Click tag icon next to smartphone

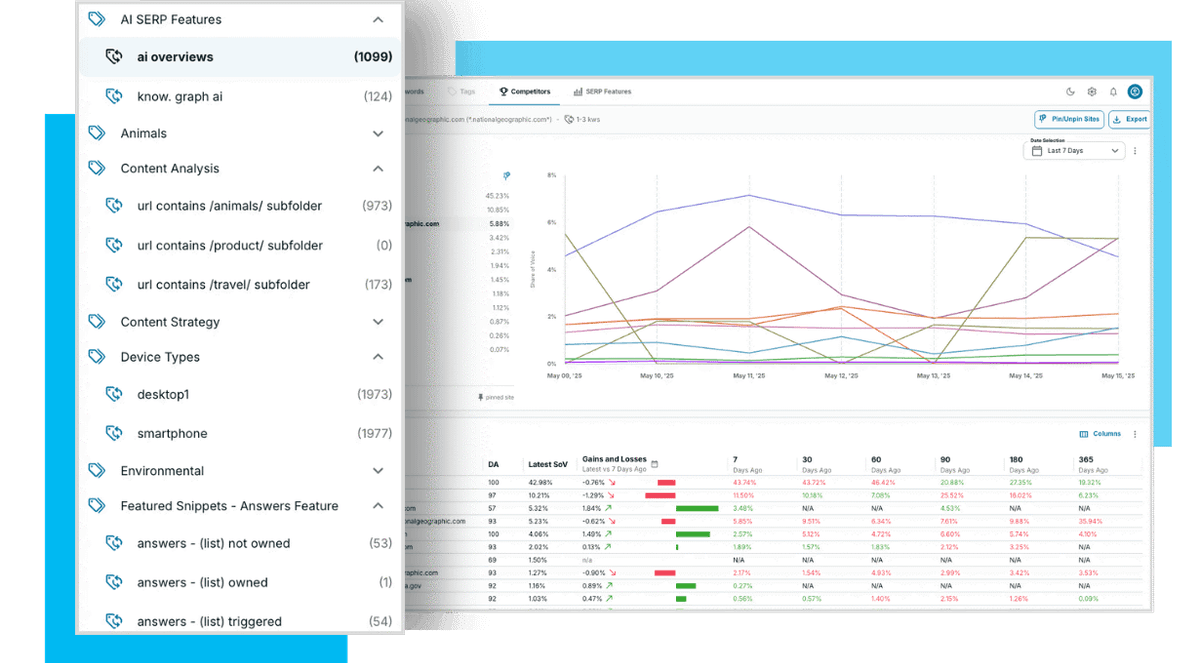(x=115, y=433)
